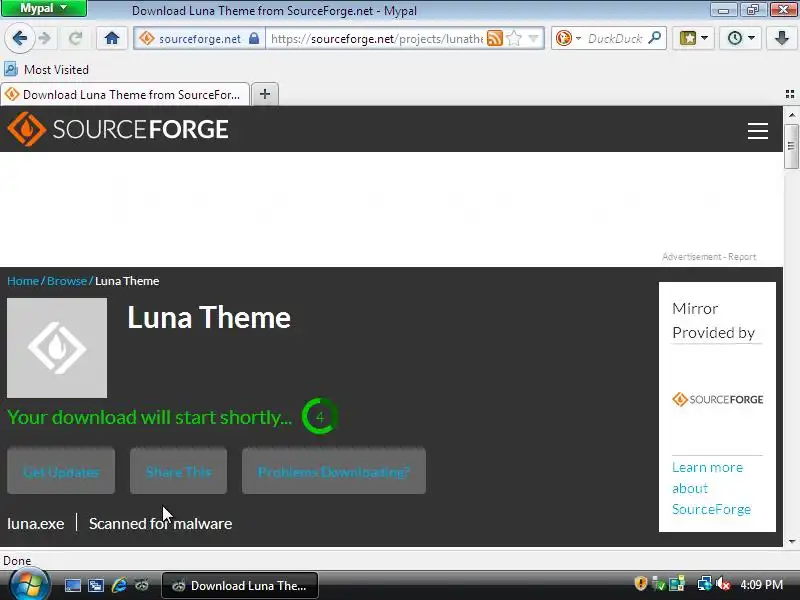The width and height of the screenshot is (800, 600).
Task: Open the Windows Start orb
Action: 30,585
